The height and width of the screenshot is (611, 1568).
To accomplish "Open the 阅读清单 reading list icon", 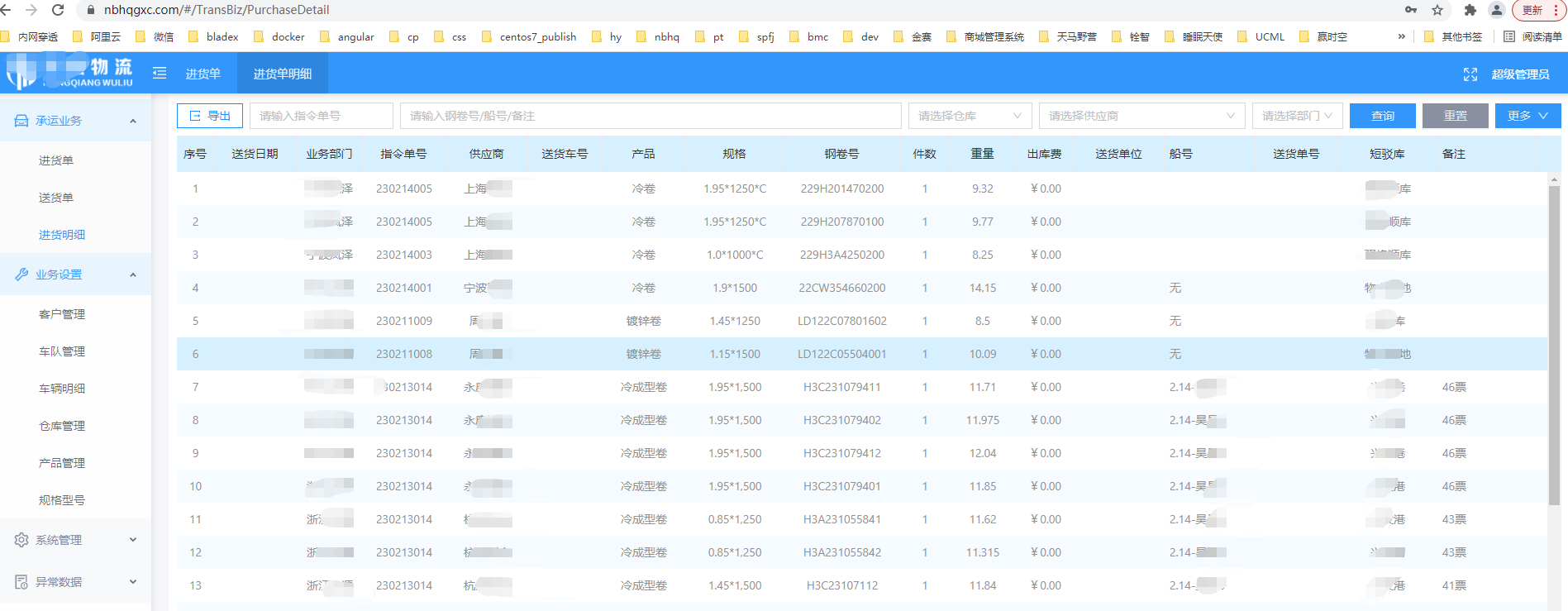I will click(1509, 36).
